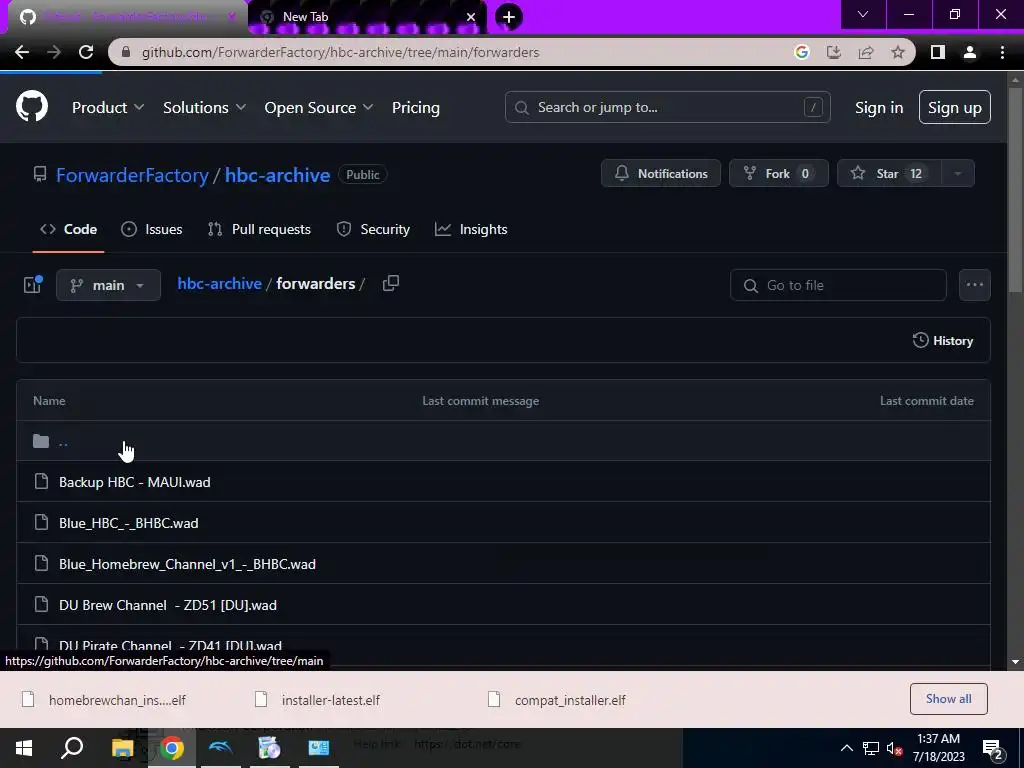Screen dimensions: 1024x768
Task: Expand the file tree side panel icon
Action: (x=32, y=284)
